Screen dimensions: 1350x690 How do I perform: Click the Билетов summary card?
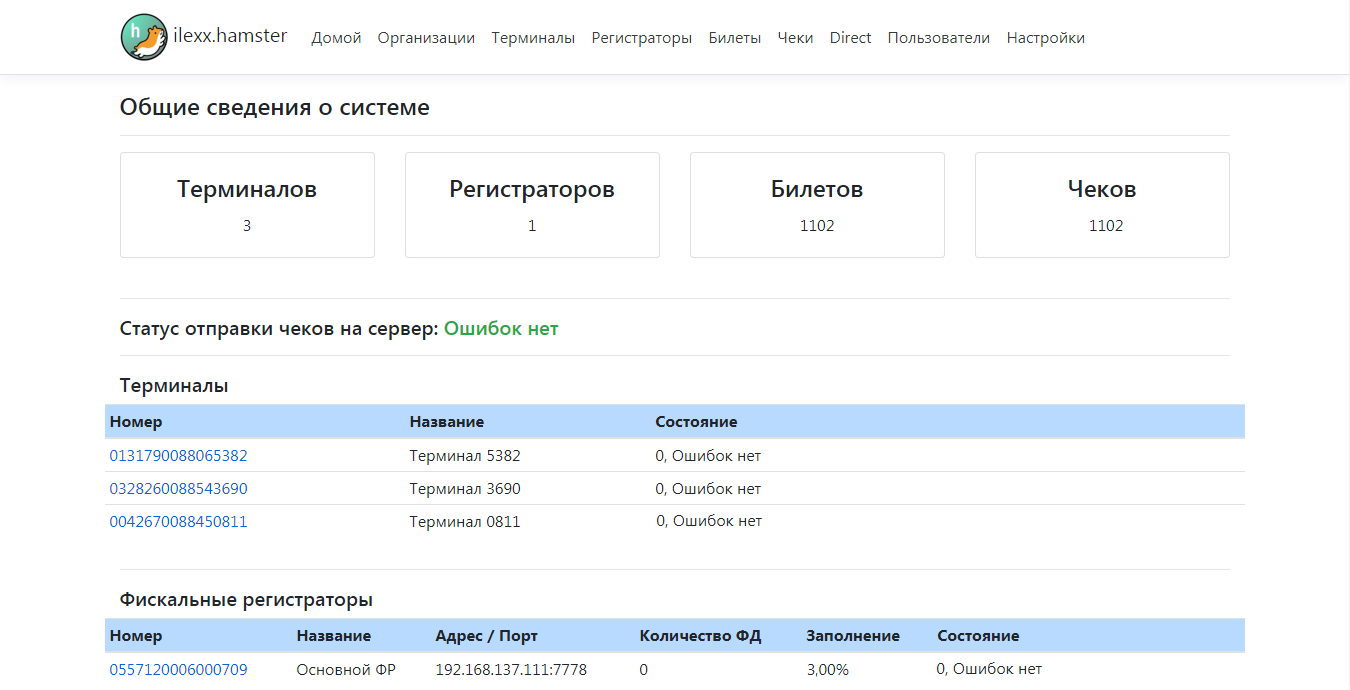click(x=817, y=205)
